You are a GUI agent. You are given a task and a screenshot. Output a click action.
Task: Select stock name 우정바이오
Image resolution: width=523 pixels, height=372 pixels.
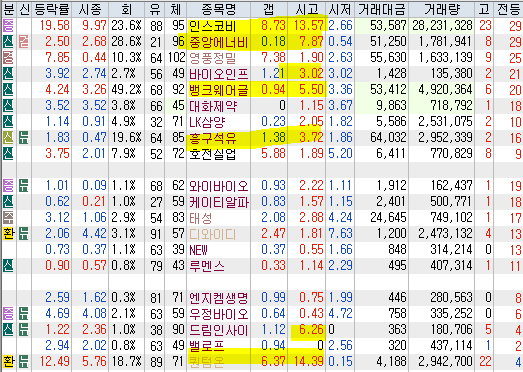(x=218, y=314)
